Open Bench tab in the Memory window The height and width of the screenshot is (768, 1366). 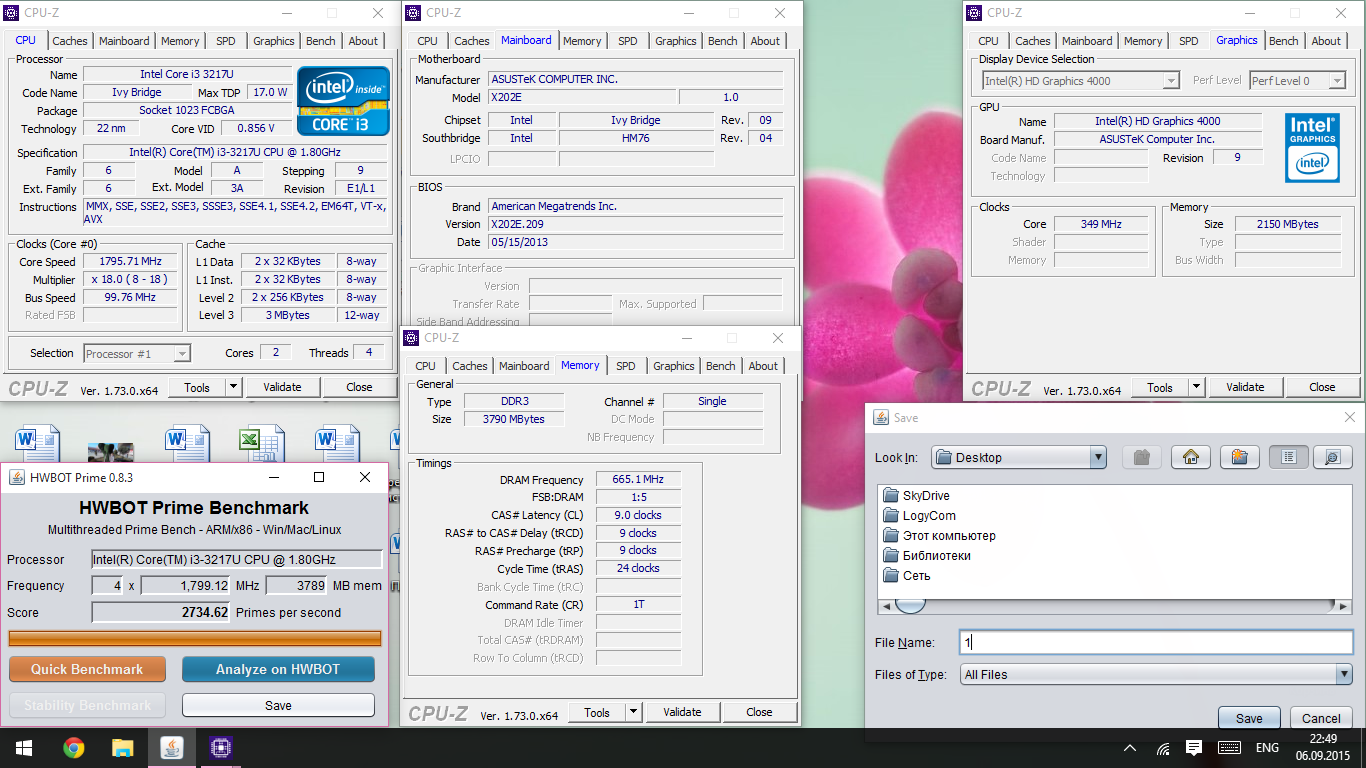coord(721,366)
